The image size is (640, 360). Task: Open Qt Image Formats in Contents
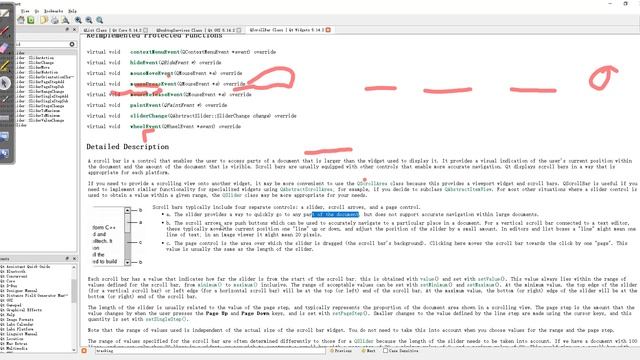point(17,320)
